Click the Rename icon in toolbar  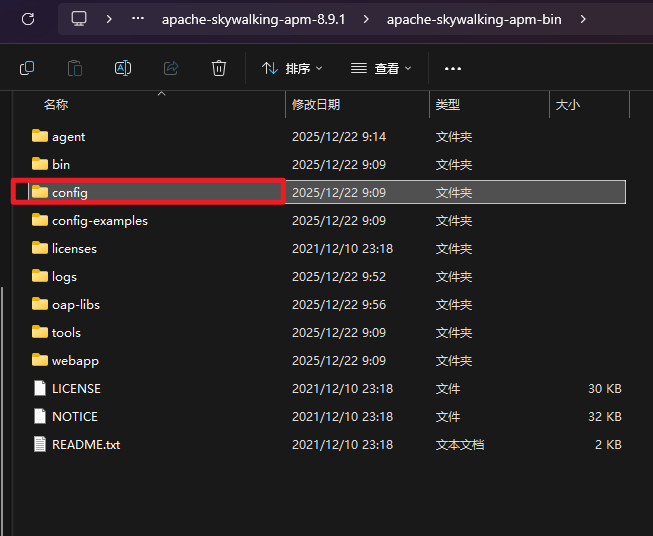[x=123, y=68]
